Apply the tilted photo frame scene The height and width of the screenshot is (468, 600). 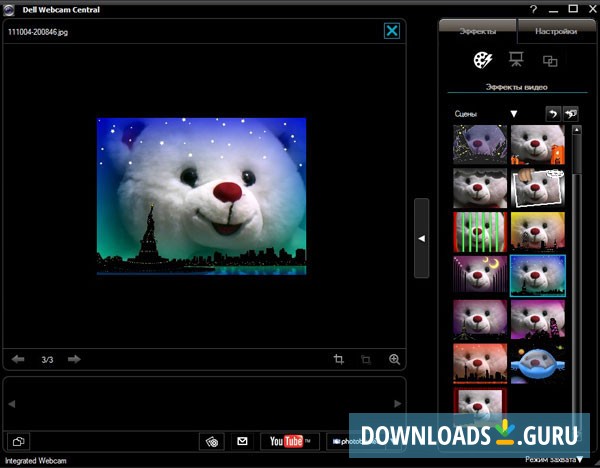[x=538, y=188]
